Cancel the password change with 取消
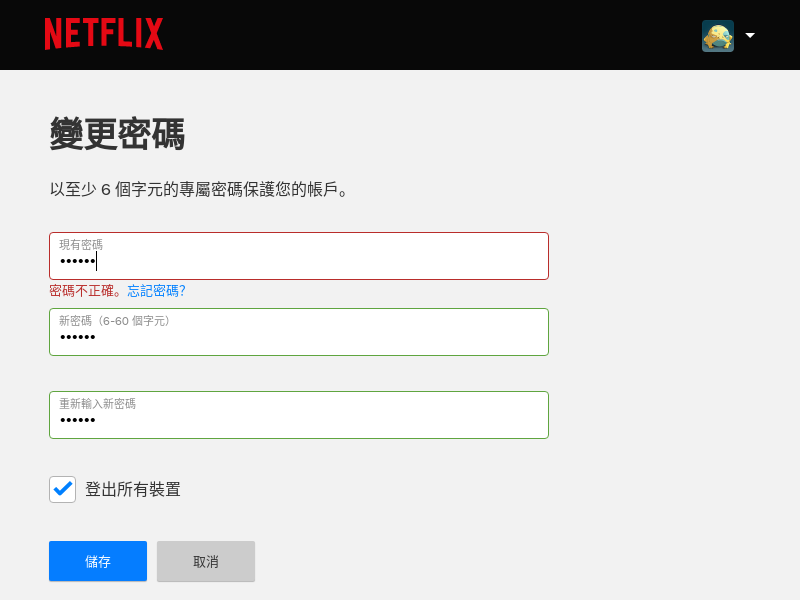This screenshot has width=800, height=600. click(206, 561)
